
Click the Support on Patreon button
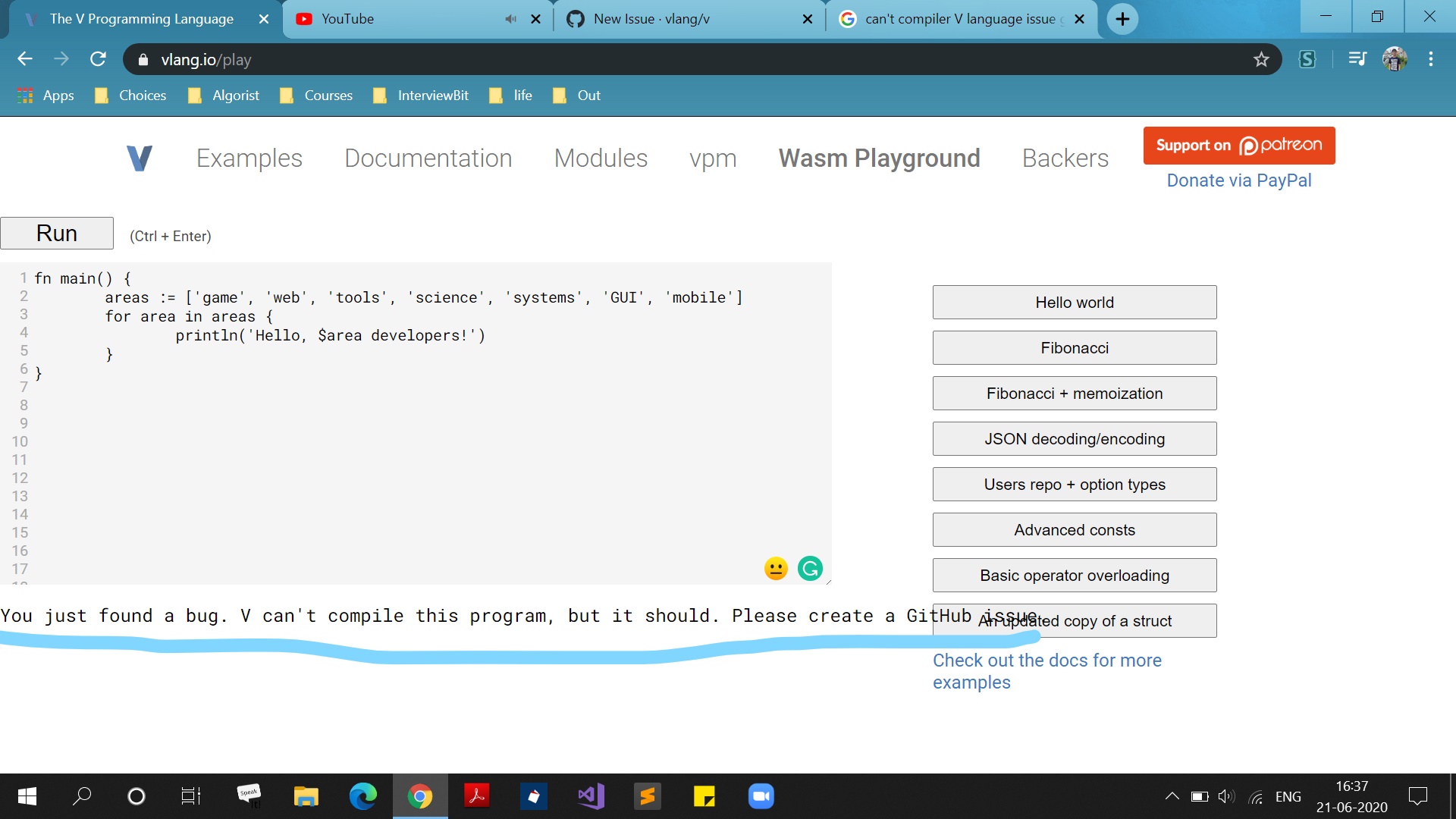click(1238, 145)
